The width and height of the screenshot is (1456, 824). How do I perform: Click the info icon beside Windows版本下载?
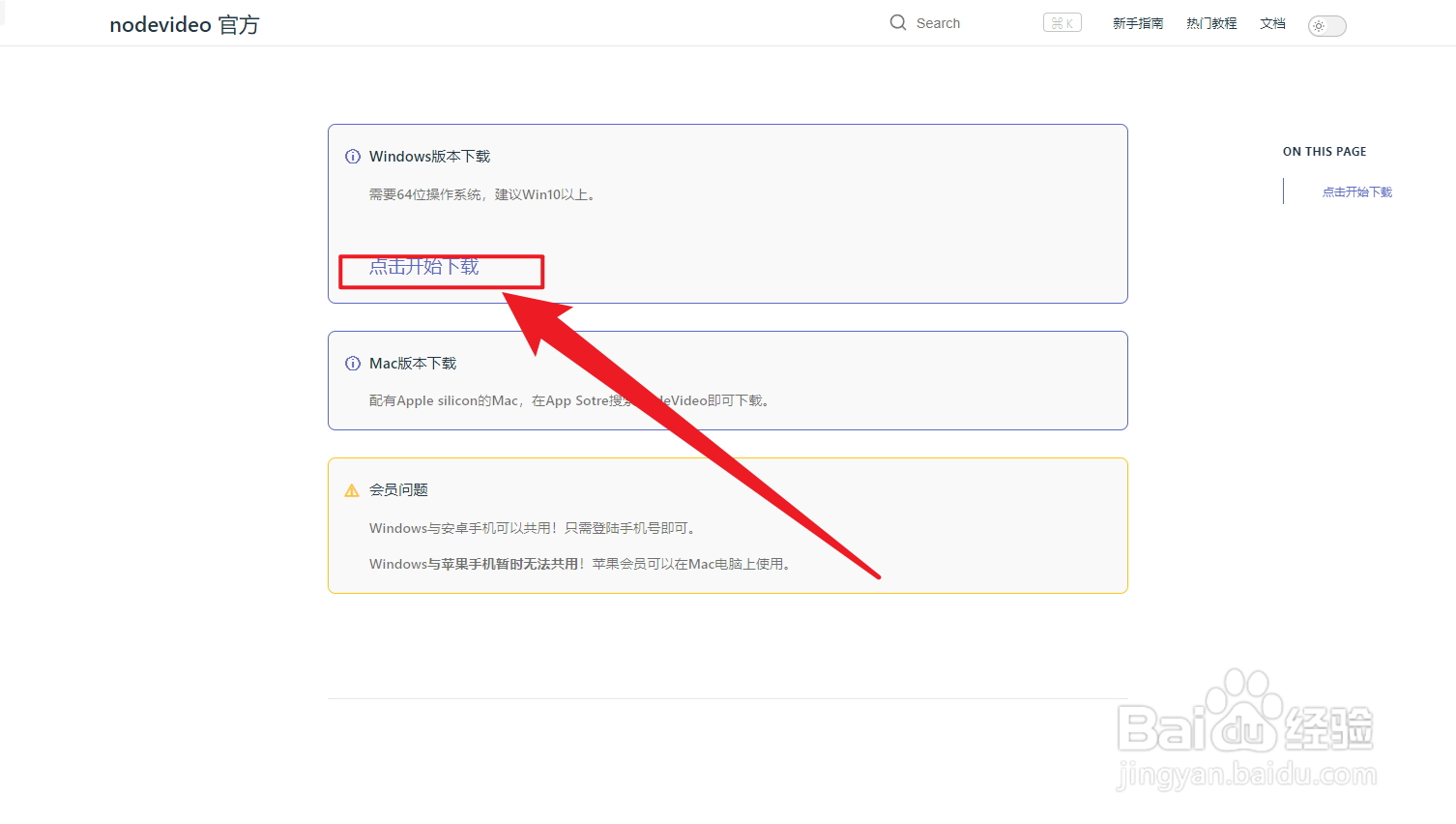(x=353, y=157)
